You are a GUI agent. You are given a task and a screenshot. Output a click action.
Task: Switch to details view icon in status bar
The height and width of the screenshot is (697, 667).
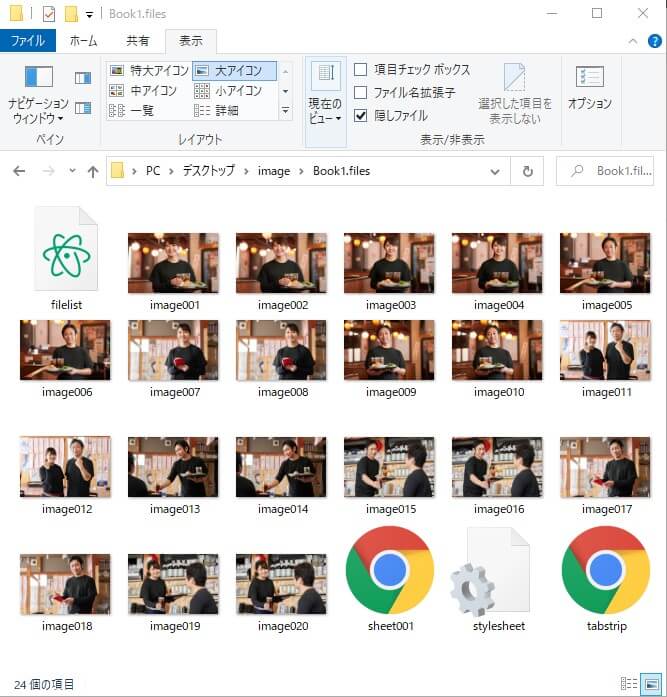pyautogui.click(x=629, y=684)
